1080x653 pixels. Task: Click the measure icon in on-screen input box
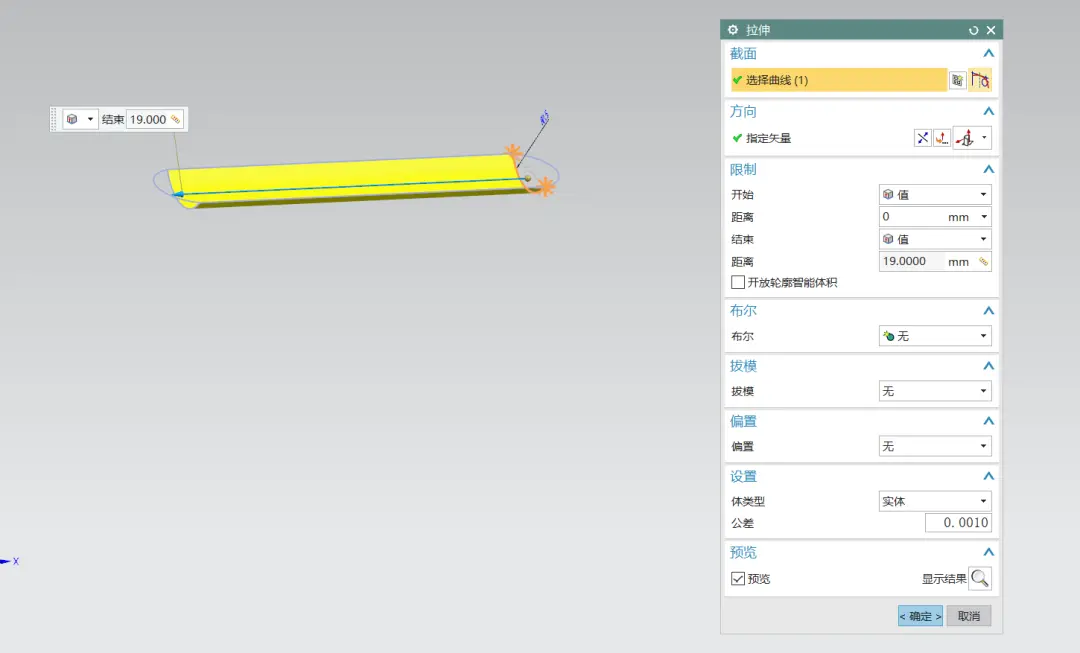click(x=176, y=119)
